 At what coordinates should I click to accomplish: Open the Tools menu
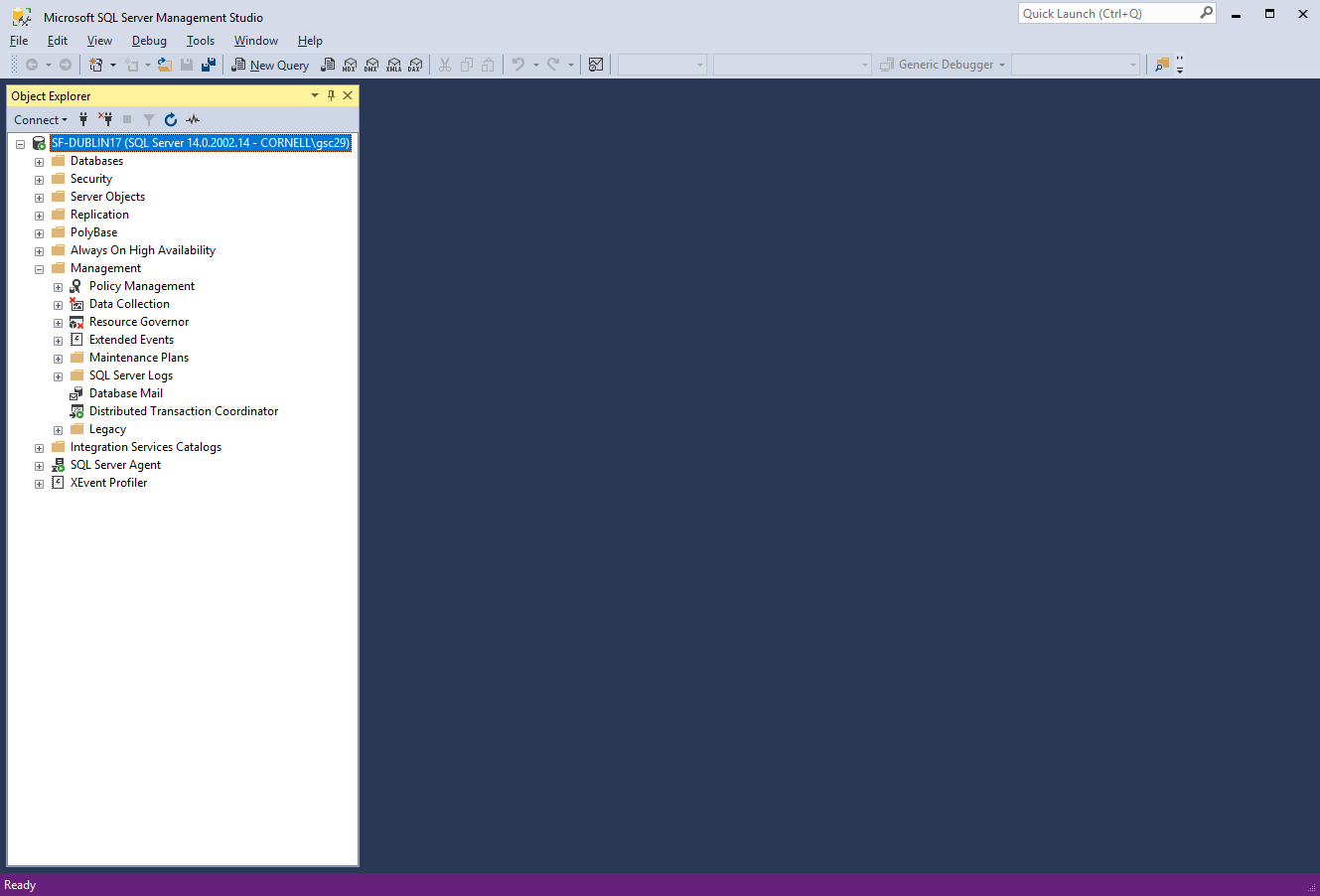click(201, 41)
